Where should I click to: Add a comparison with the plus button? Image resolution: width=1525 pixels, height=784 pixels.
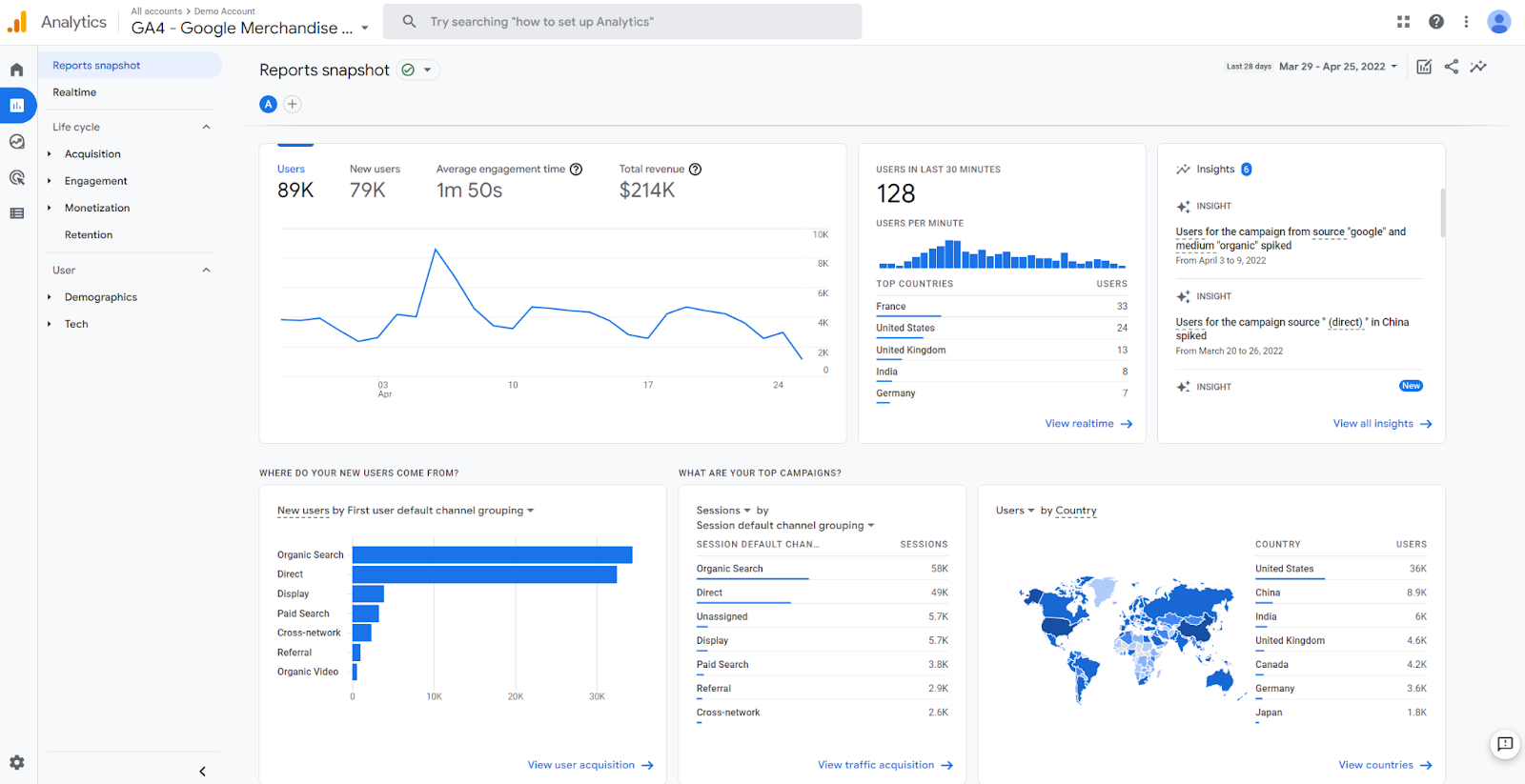[x=293, y=104]
